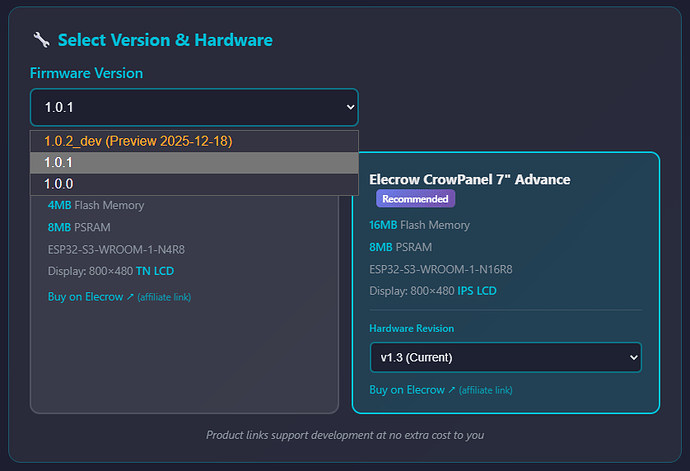
Task: Expand the v1.3 (Current) hardware revision selector
Action: point(505,357)
